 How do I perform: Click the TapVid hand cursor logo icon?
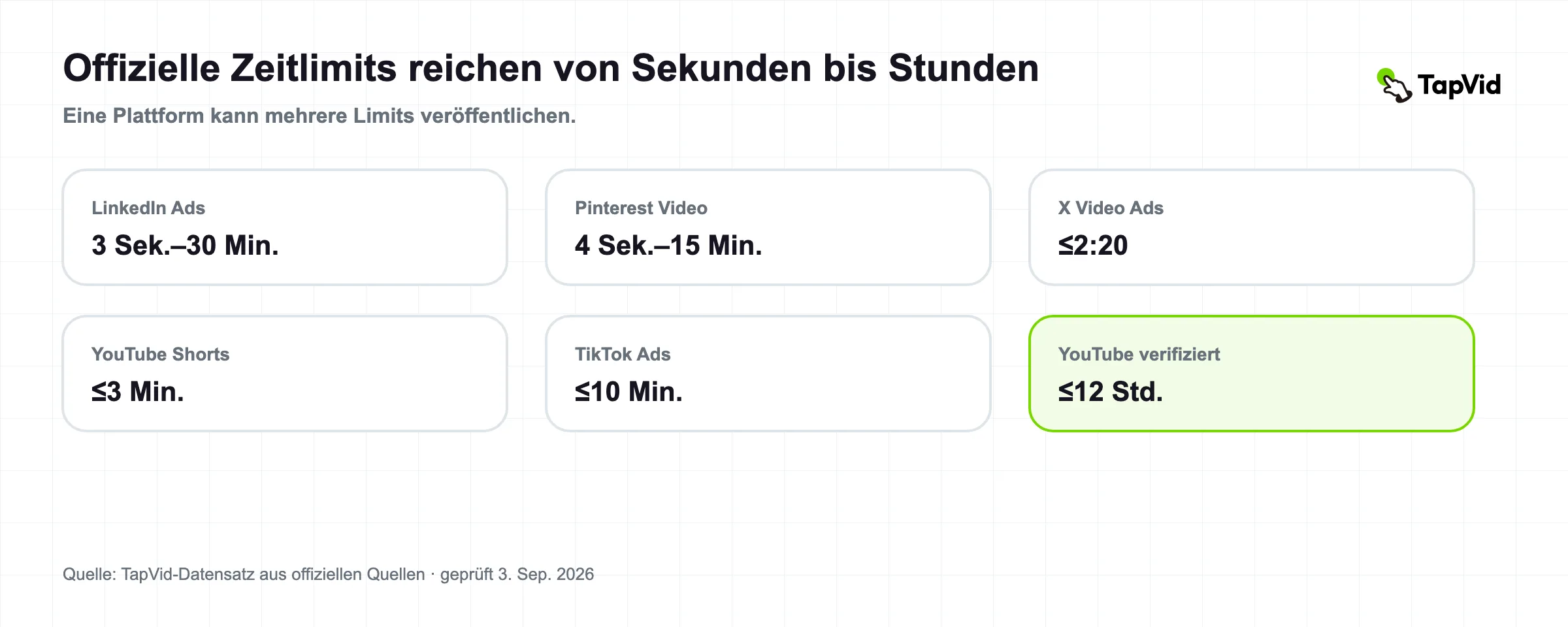coord(1394,86)
